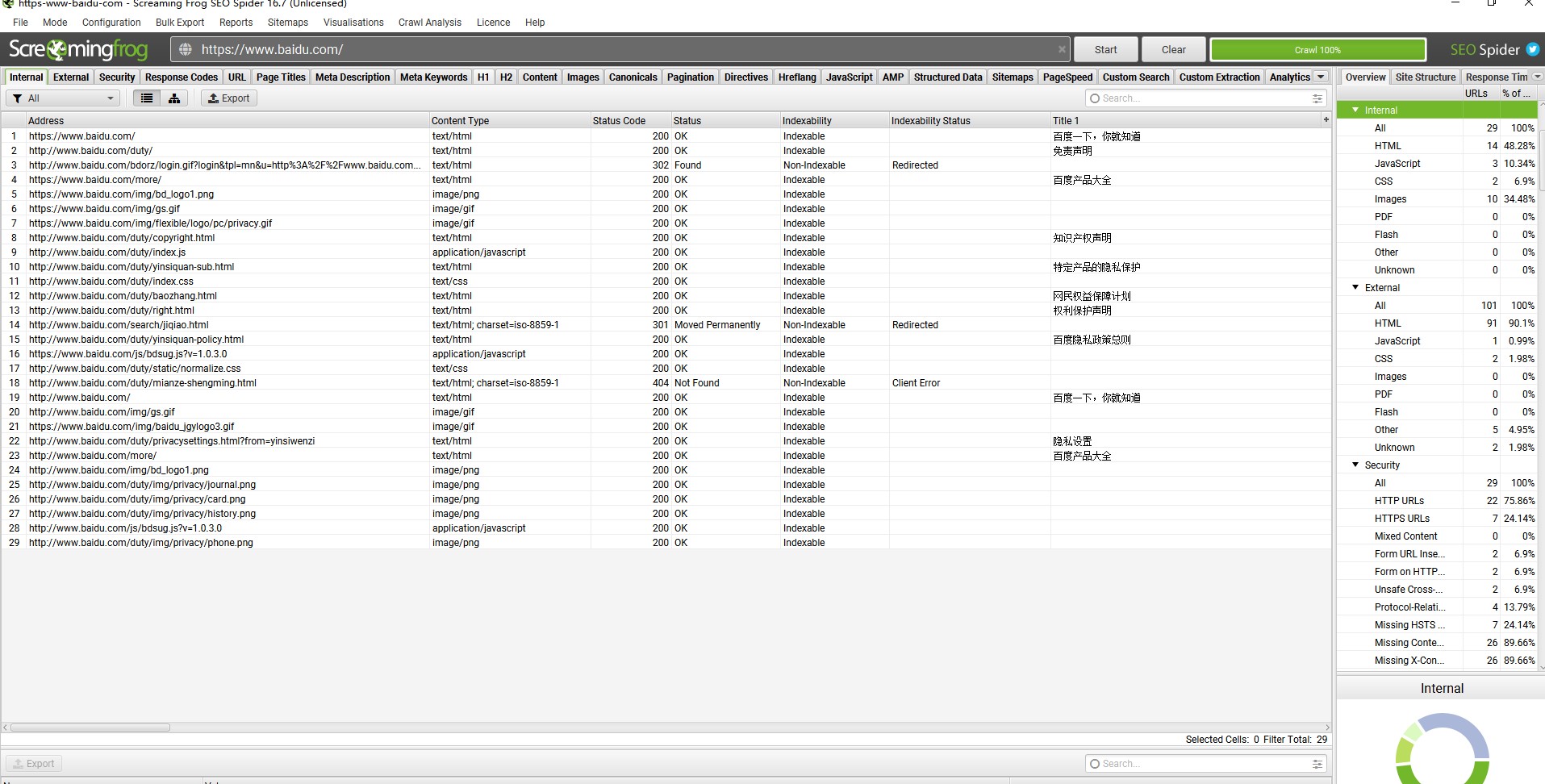
Task: Open the Visualisations menu
Action: [x=353, y=23]
